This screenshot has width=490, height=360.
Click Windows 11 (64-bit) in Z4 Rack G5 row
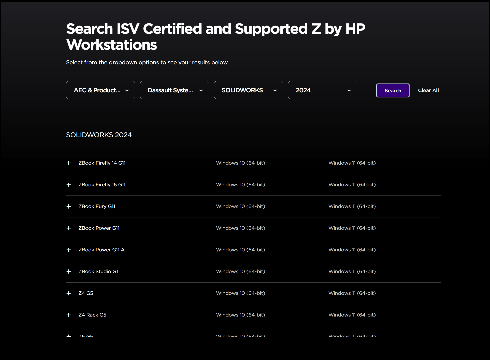point(352,315)
